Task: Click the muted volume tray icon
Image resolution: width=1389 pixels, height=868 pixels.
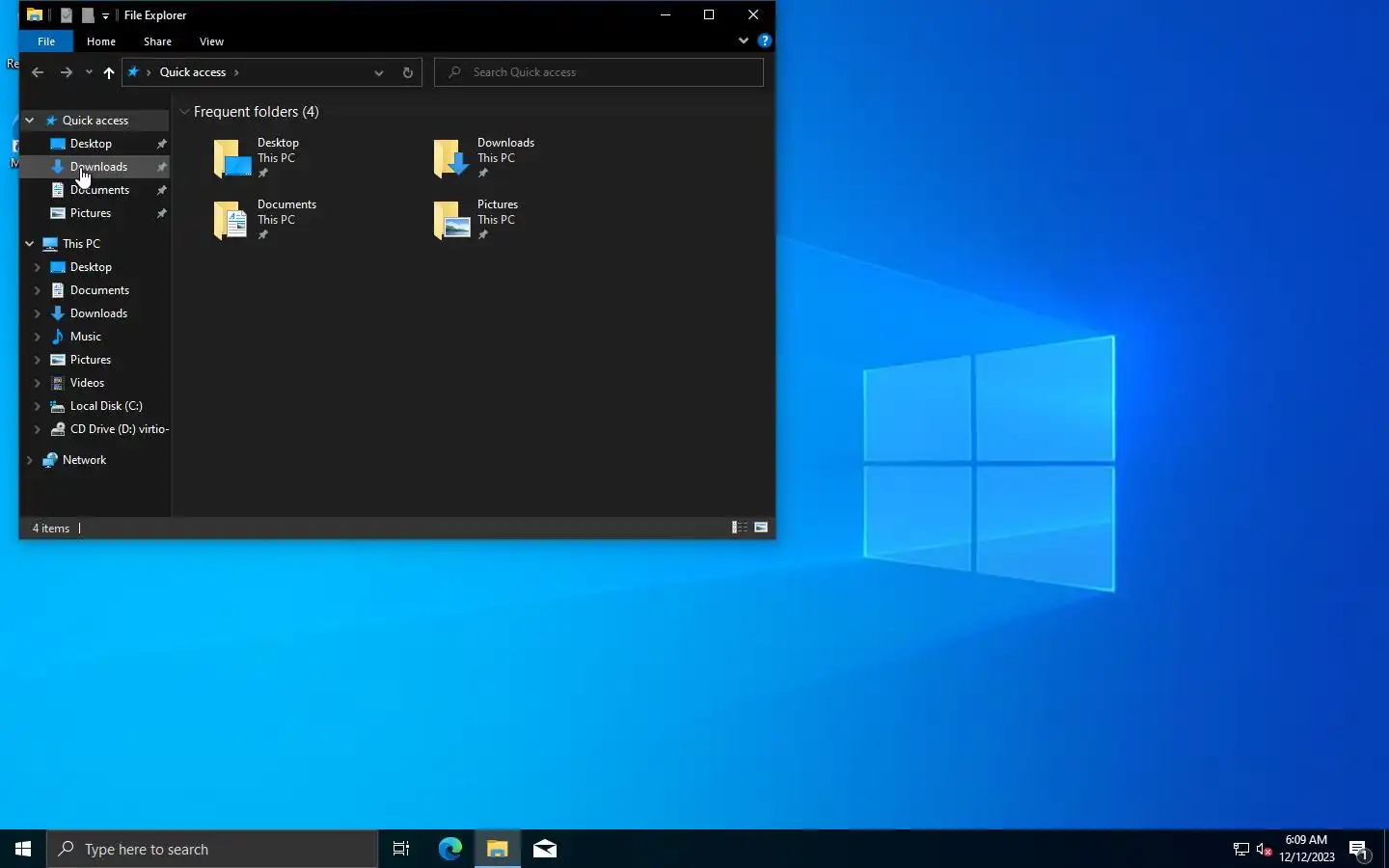Action: click(x=1265, y=850)
